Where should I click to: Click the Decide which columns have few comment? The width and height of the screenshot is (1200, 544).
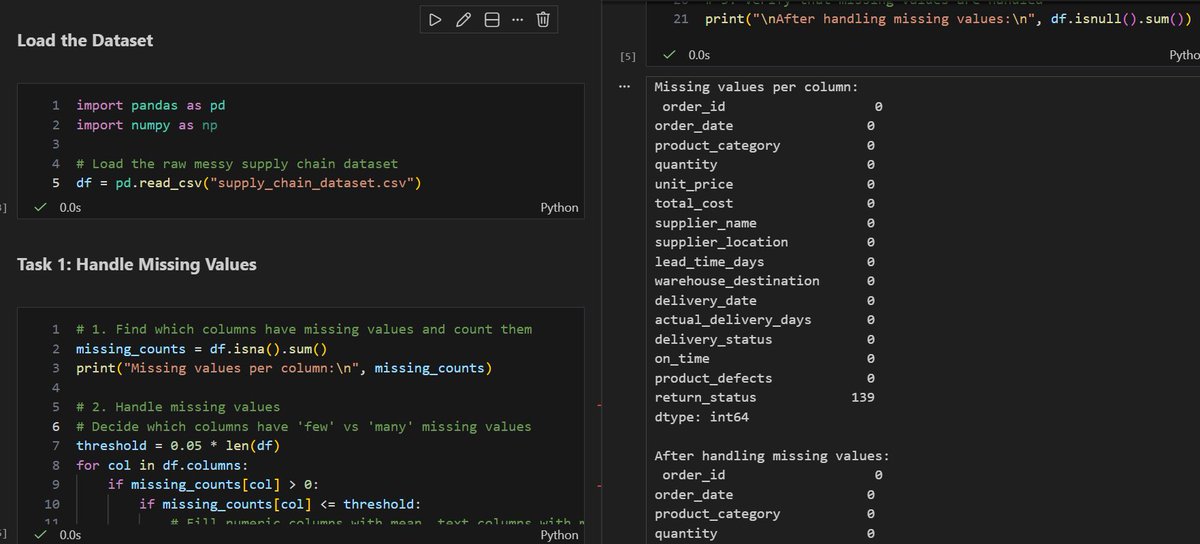point(304,426)
